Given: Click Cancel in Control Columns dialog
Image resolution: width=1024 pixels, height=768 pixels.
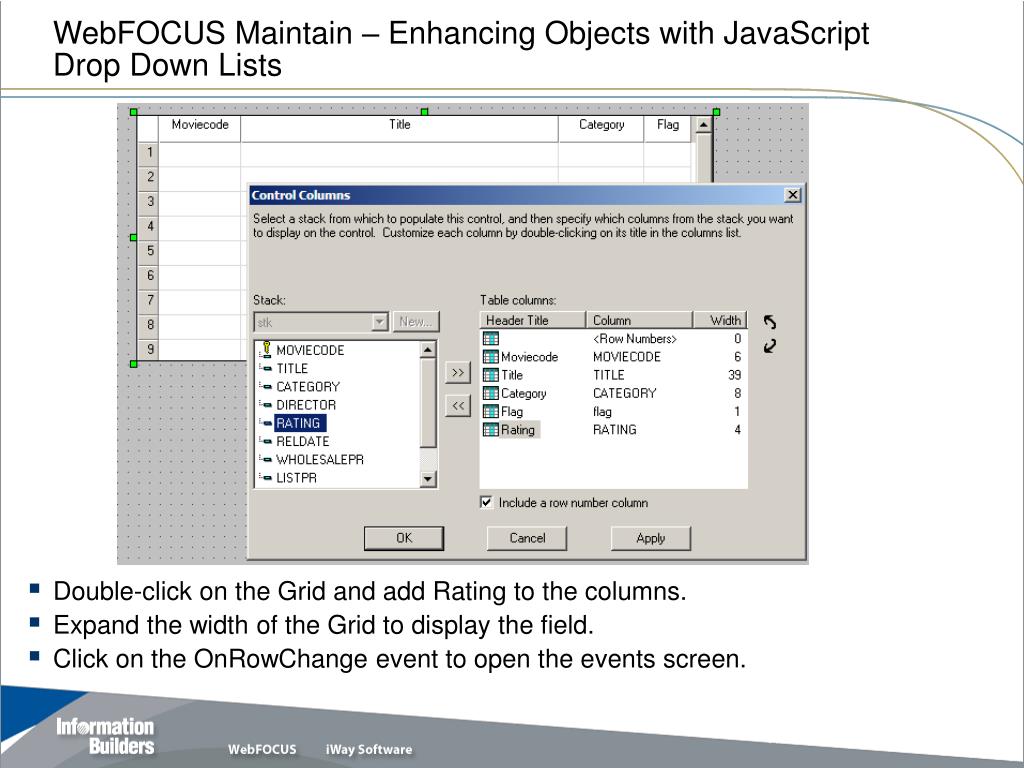Looking at the screenshot, I should click(x=527, y=537).
